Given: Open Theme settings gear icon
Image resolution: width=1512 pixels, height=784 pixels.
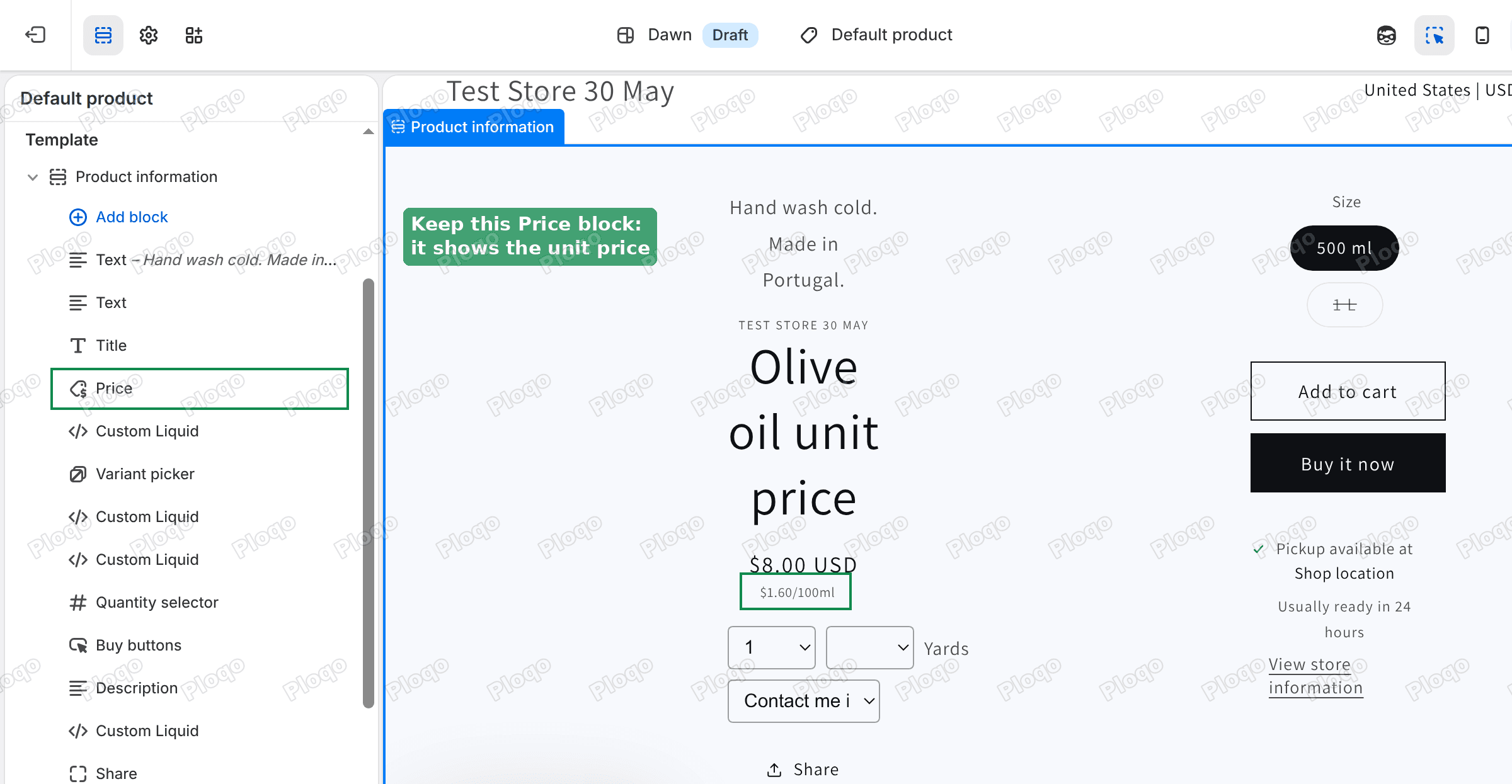Looking at the screenshot, I should coord(149,35).
